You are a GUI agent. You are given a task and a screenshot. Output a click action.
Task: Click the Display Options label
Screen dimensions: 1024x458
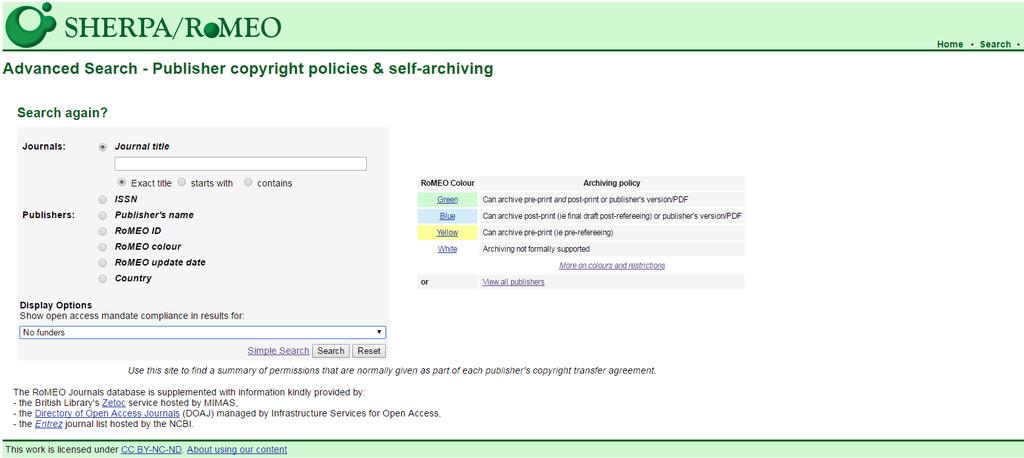point(56,305)
